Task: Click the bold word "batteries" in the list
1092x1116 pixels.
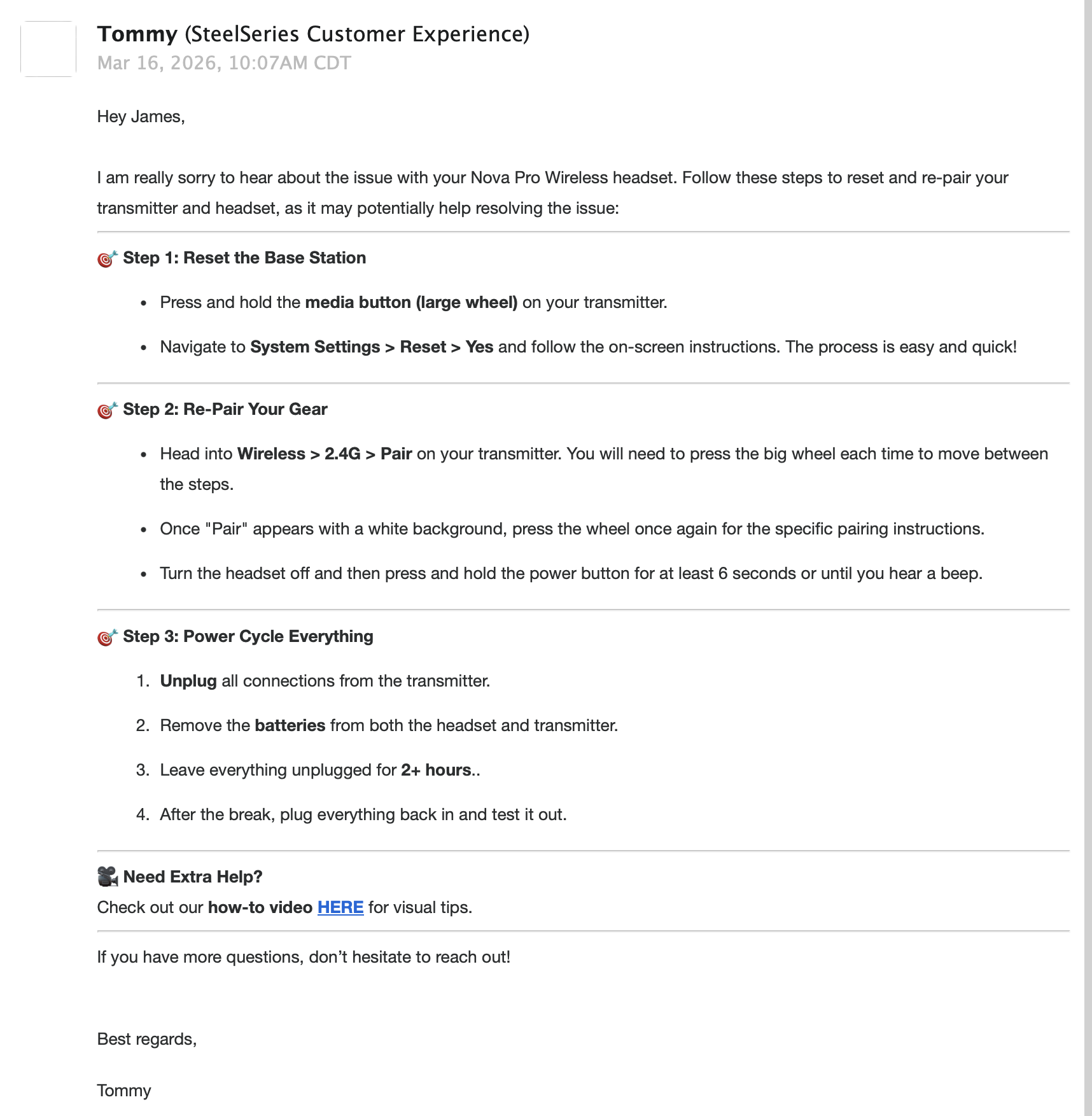Action: coord(290,725)
